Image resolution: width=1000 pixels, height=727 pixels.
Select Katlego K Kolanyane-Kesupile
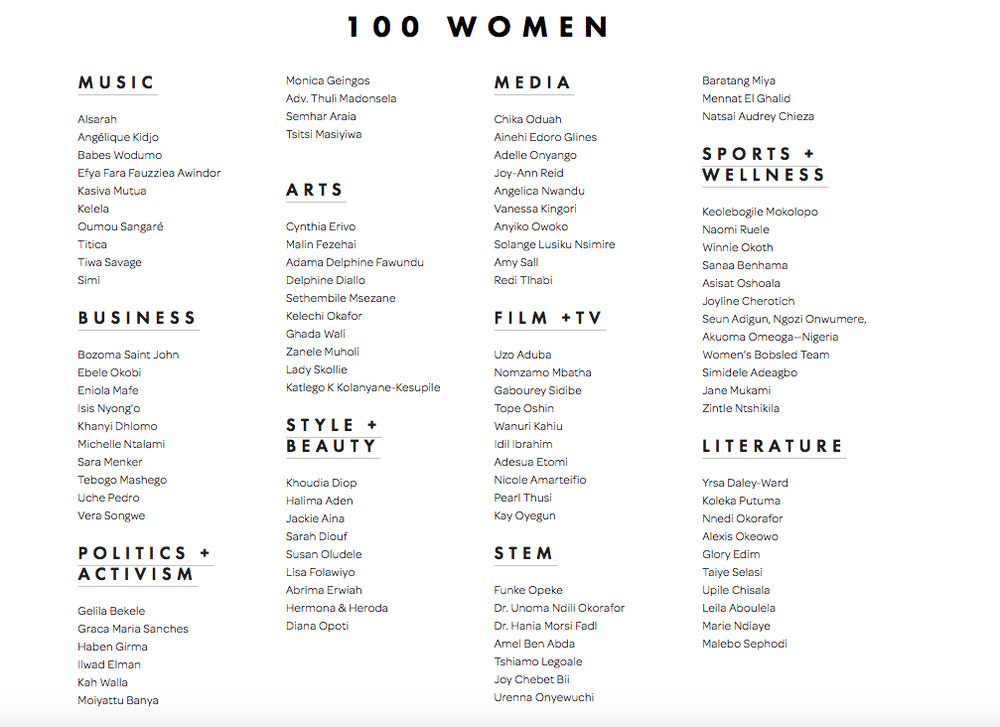(363, 387)
